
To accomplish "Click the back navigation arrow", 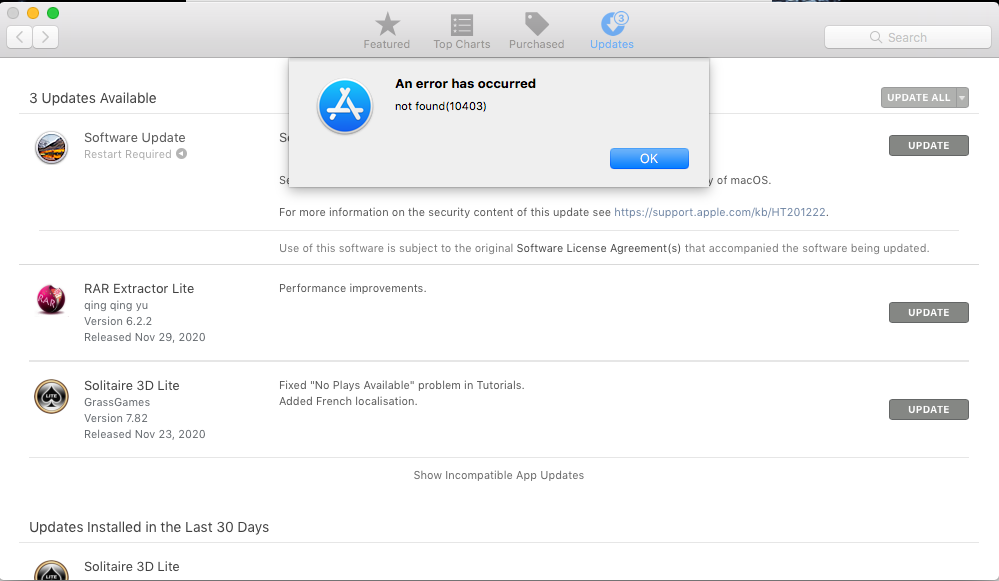I will pyautogui.click(x=18, y=36).
